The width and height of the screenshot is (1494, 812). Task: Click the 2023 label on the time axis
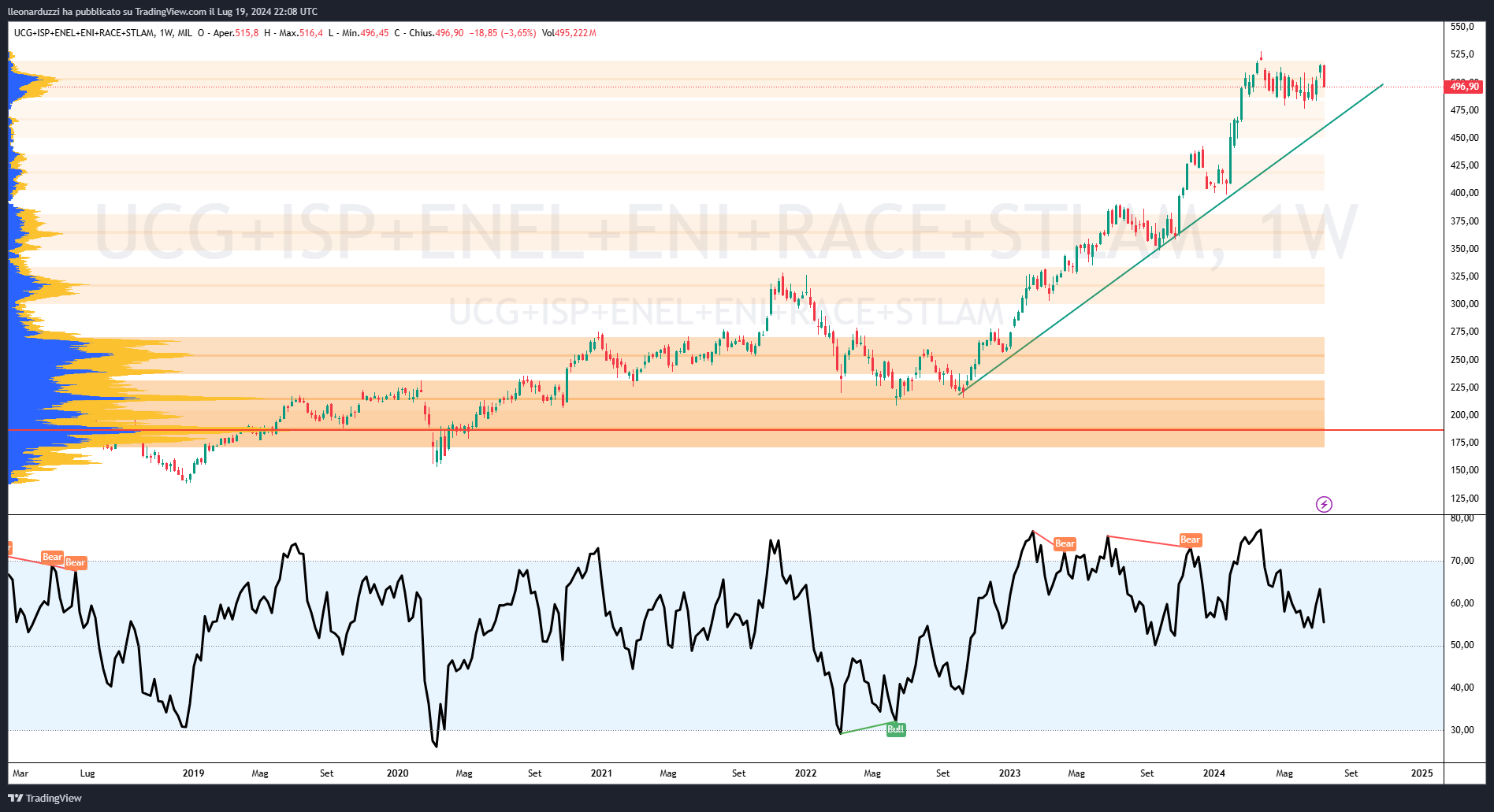point(1009,773)
